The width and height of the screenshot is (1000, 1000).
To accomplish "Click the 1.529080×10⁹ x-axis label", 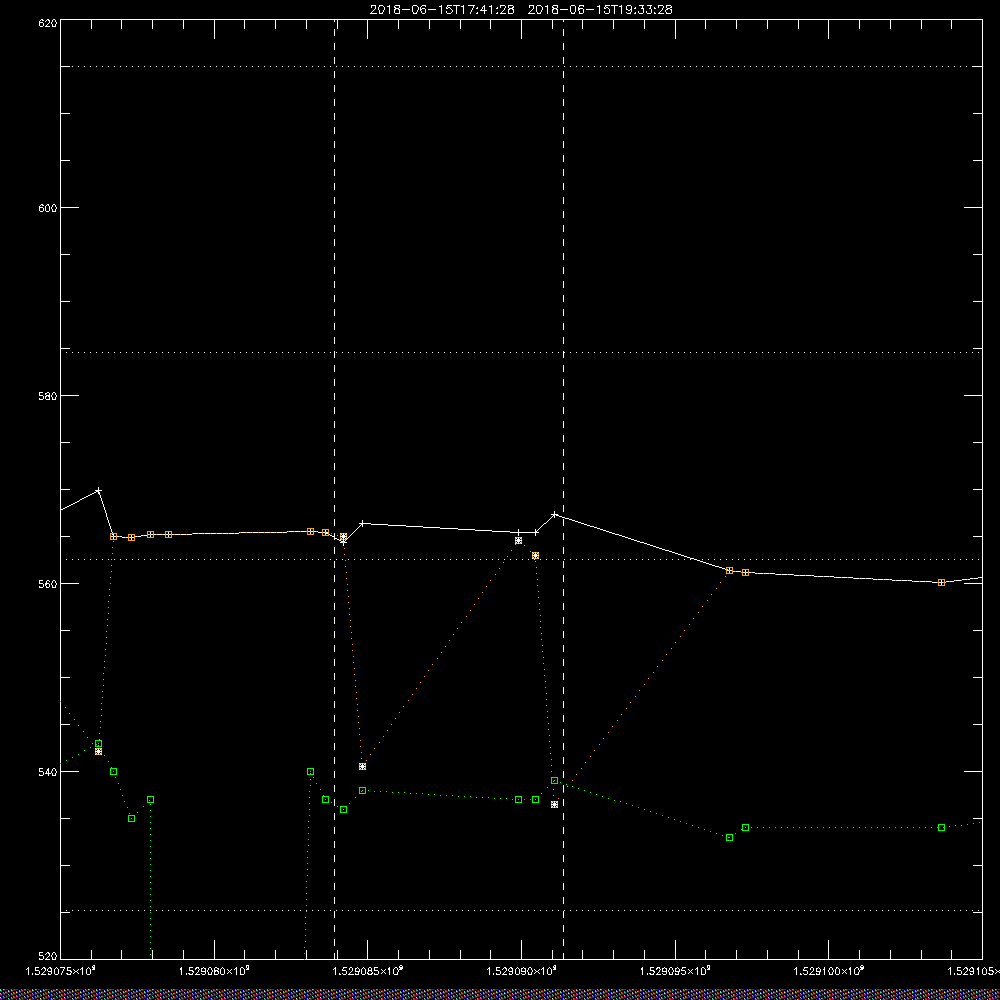I will pyautogui.click(x=214, y=971).
